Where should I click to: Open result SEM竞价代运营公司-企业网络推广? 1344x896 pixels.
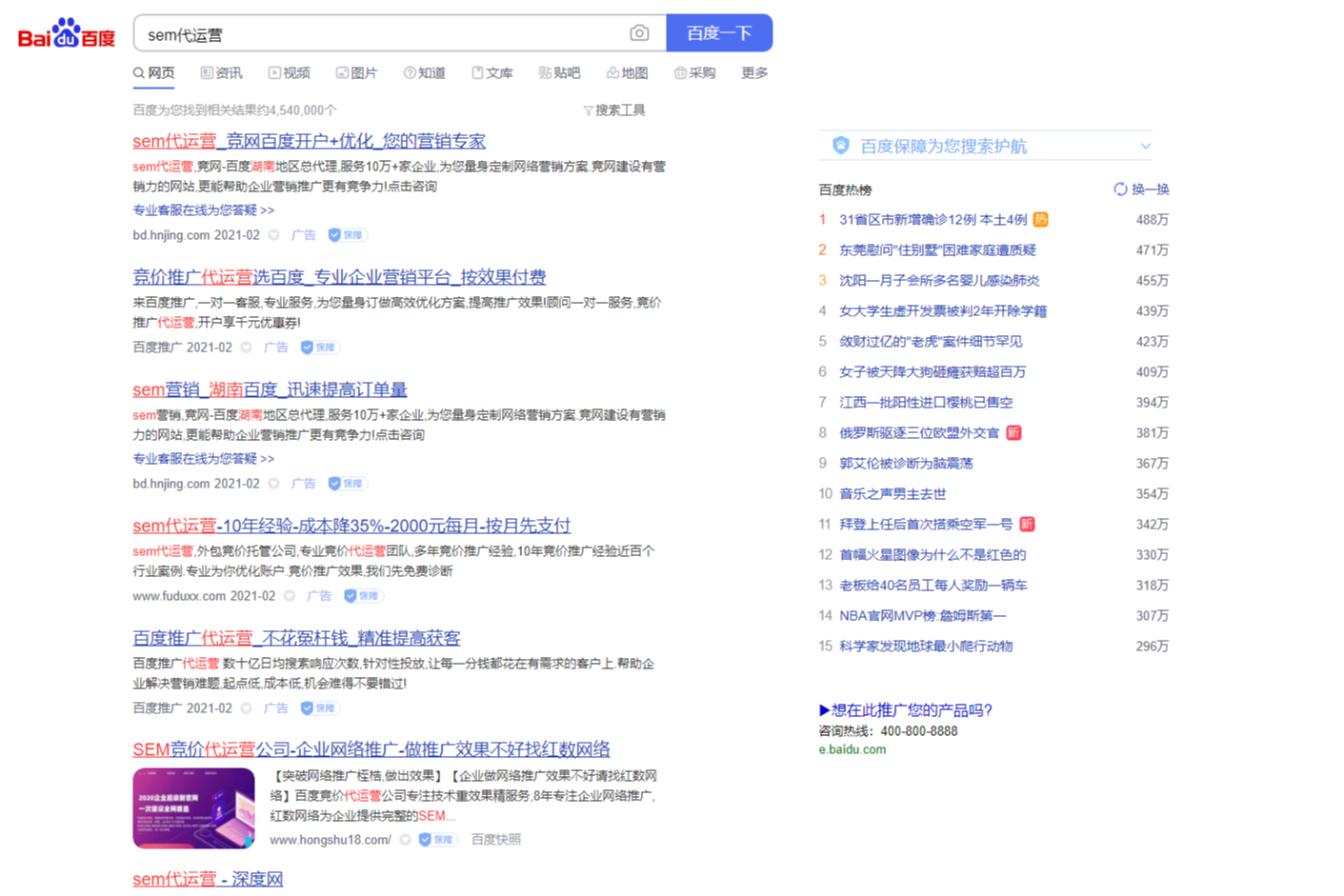(371, 749)
